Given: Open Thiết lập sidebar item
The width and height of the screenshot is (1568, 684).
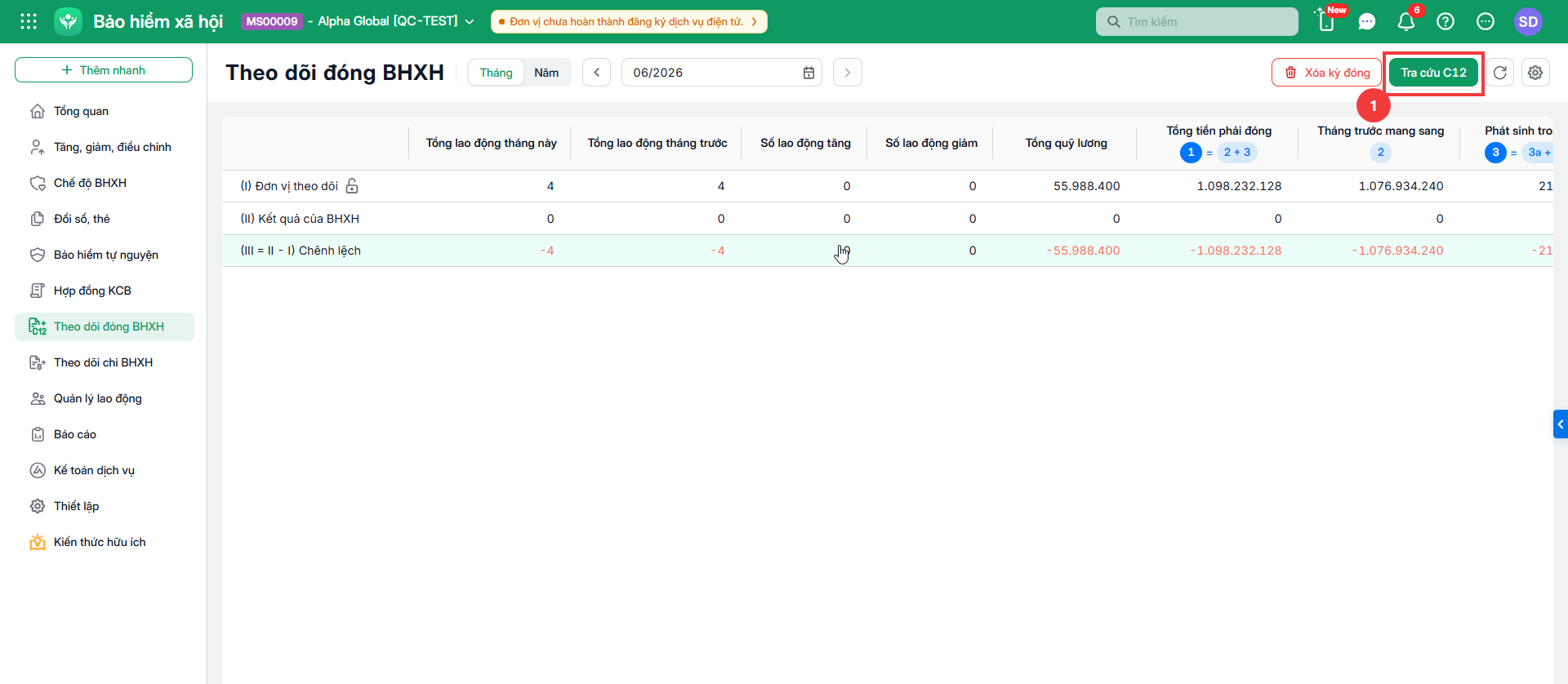Looking at the screenshot, I should click(105, 506).
